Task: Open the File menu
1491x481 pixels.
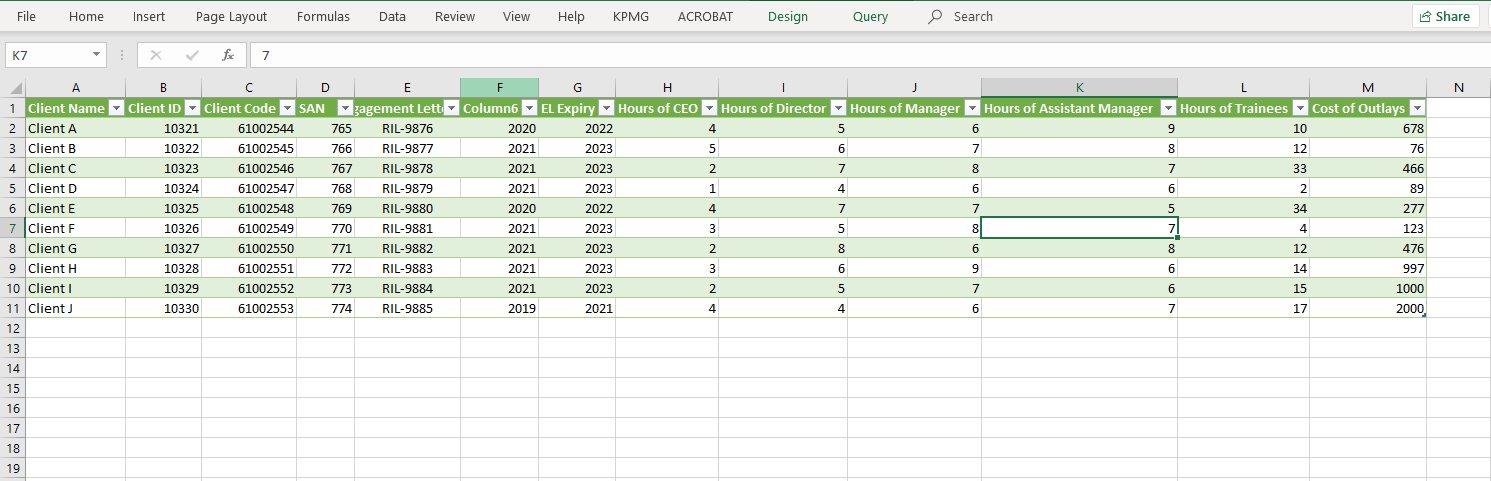Action: coord(26,16)
